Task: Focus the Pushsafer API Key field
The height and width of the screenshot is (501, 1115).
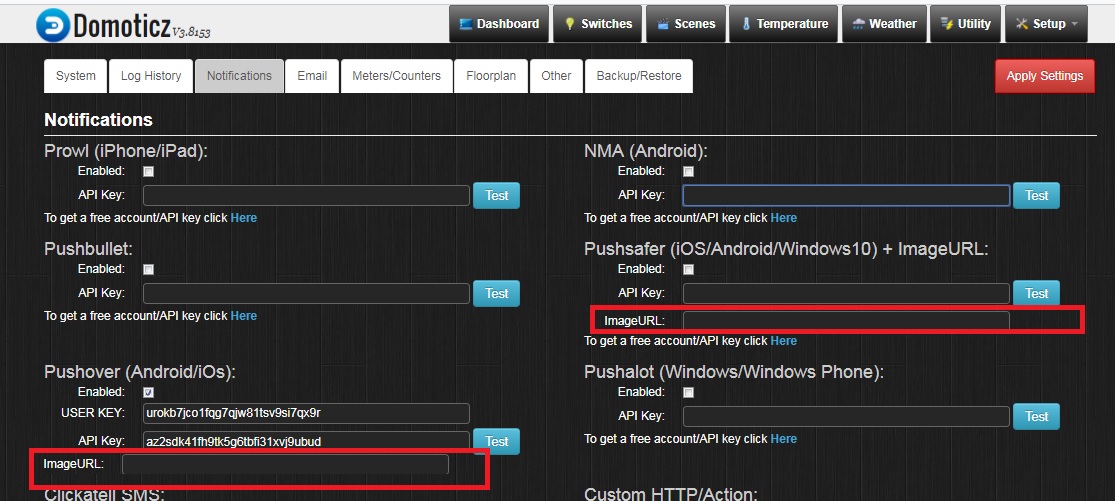Action: (846, 293)
